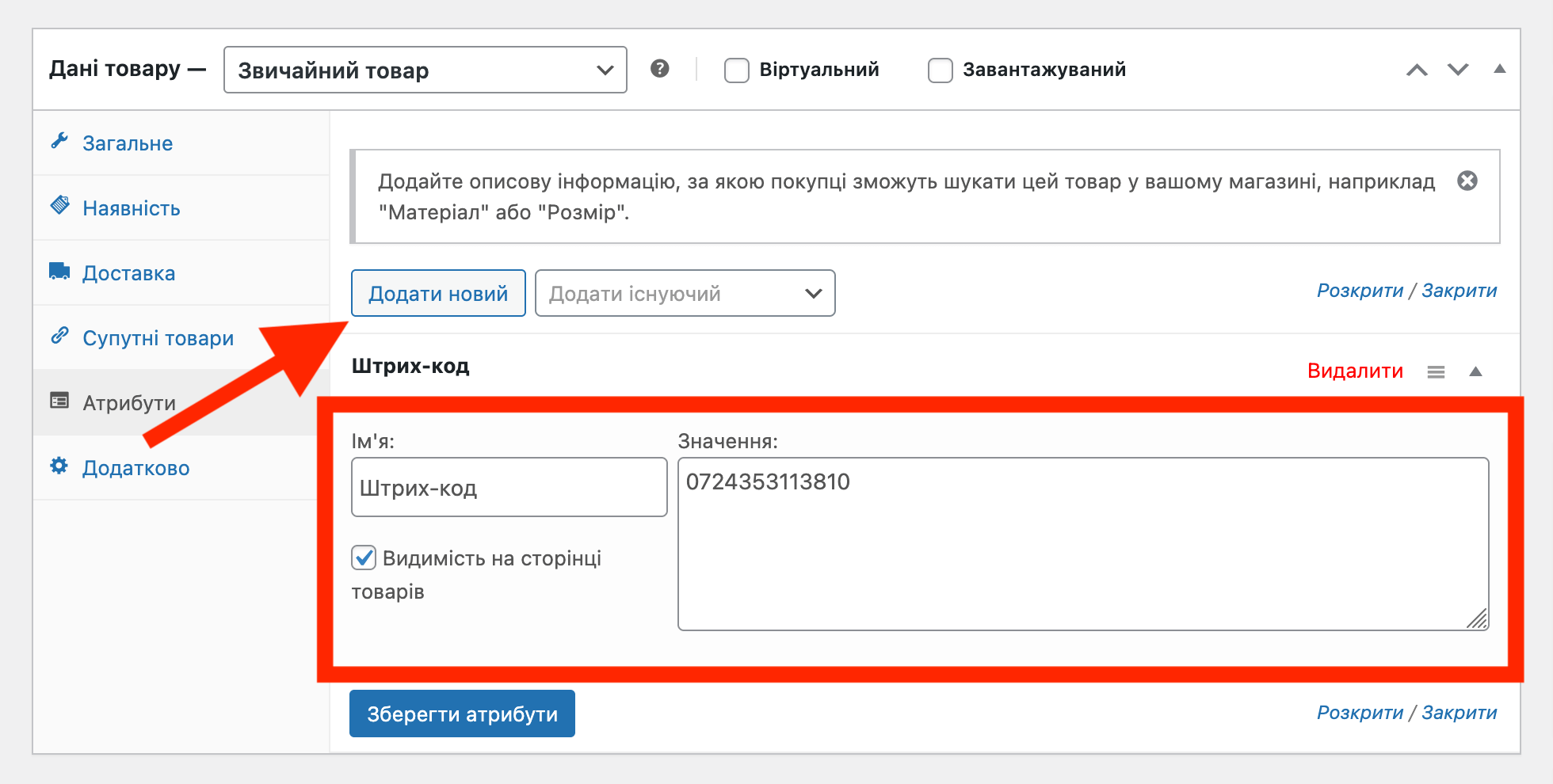Collapse the Штрих-код attribute triangle
Viewport: 1553px width, 784px height.
[1475, 371]
